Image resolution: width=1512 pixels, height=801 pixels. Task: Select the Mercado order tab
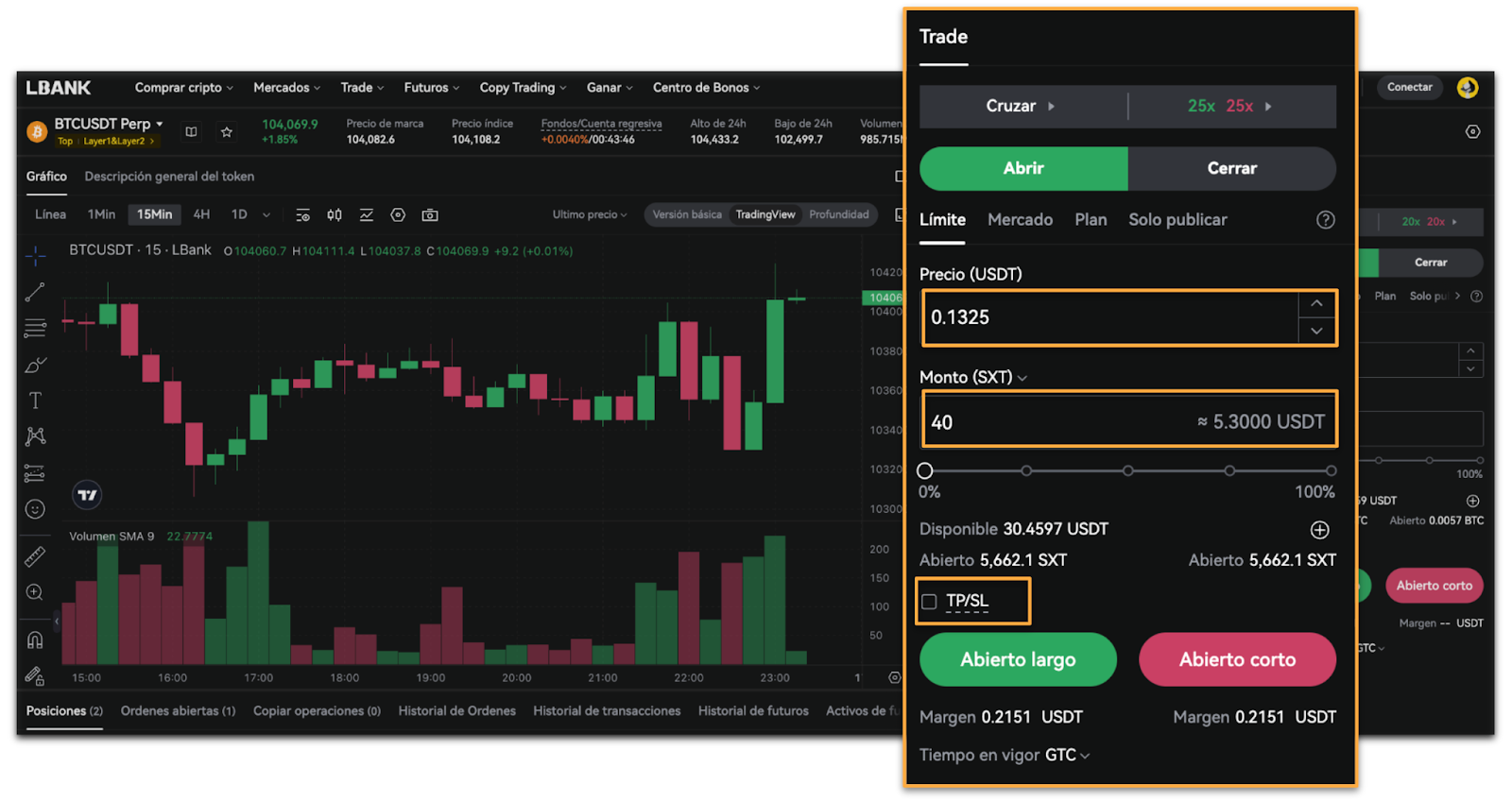coord(1020,220)
